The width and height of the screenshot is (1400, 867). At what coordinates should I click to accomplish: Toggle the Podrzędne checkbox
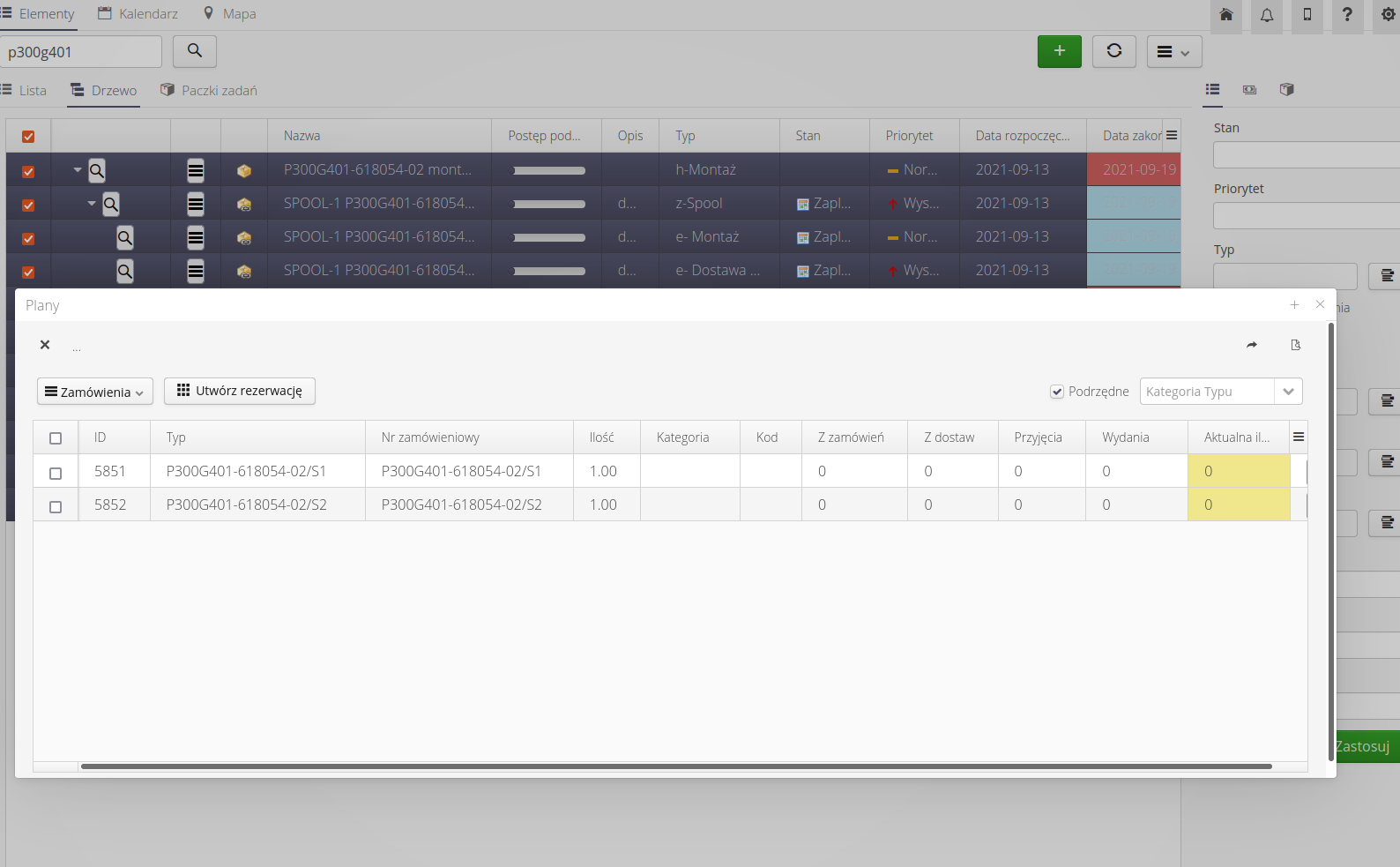[x=1057, y=392]
